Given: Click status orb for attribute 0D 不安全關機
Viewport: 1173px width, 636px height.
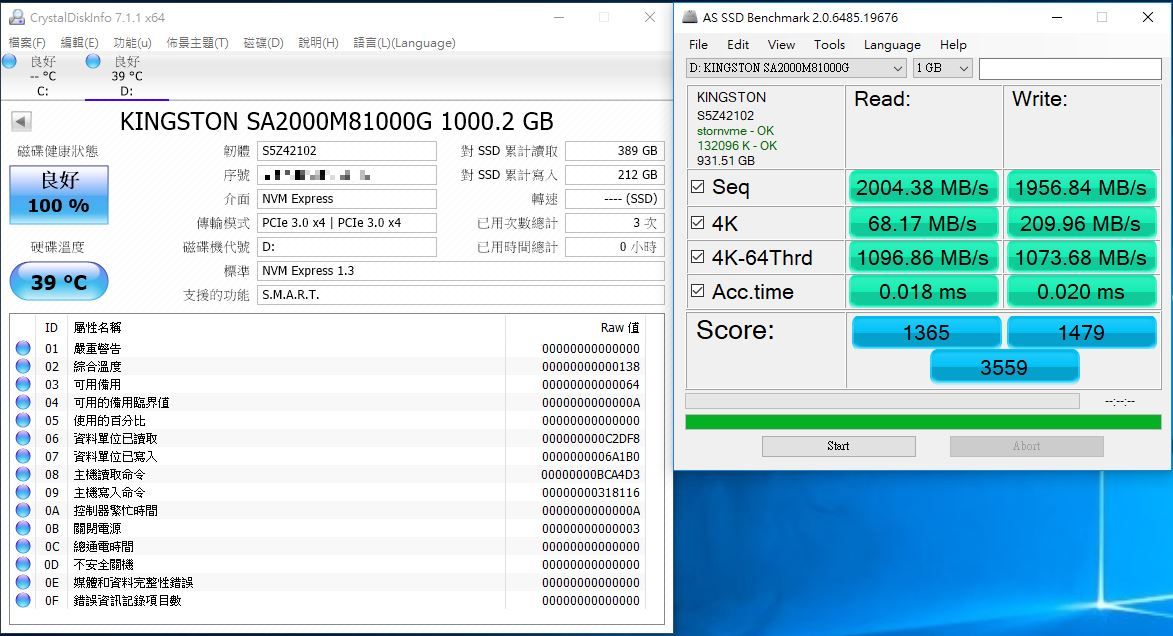Looking at the screenshot, I should click(23, 563).
